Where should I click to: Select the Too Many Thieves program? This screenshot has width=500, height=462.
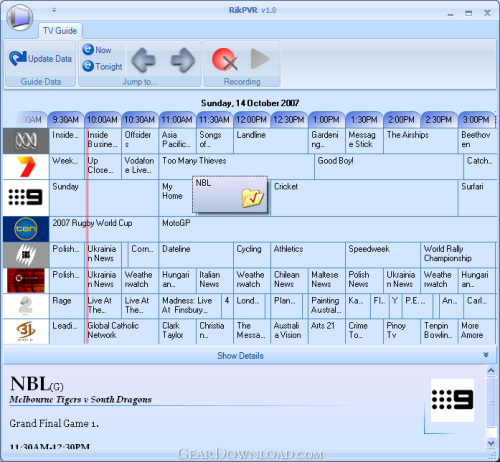tap(236, 167)
